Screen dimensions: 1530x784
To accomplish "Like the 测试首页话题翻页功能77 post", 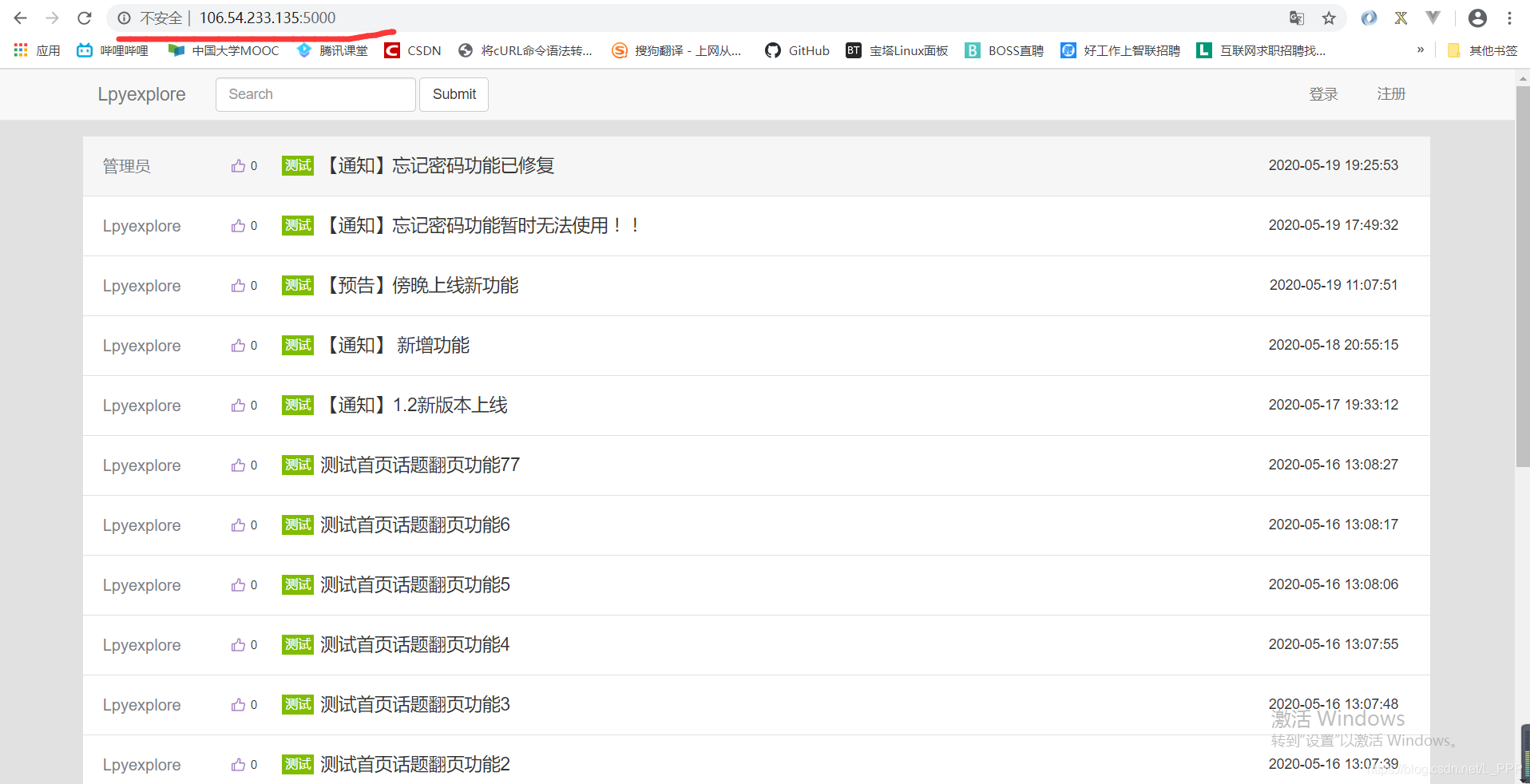I will pos(238,465).
